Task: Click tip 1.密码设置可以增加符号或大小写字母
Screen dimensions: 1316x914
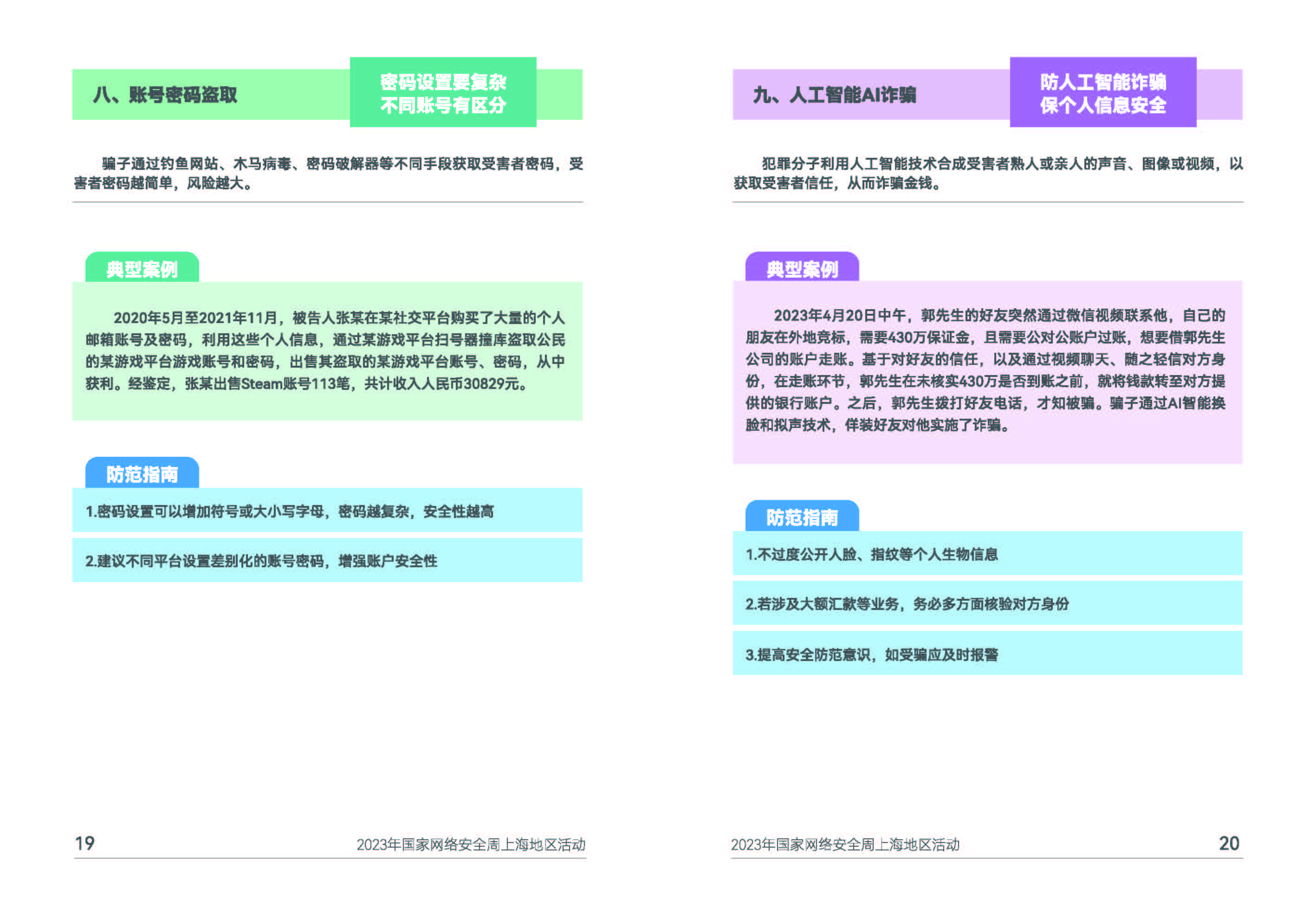Action: coord(327,510)
